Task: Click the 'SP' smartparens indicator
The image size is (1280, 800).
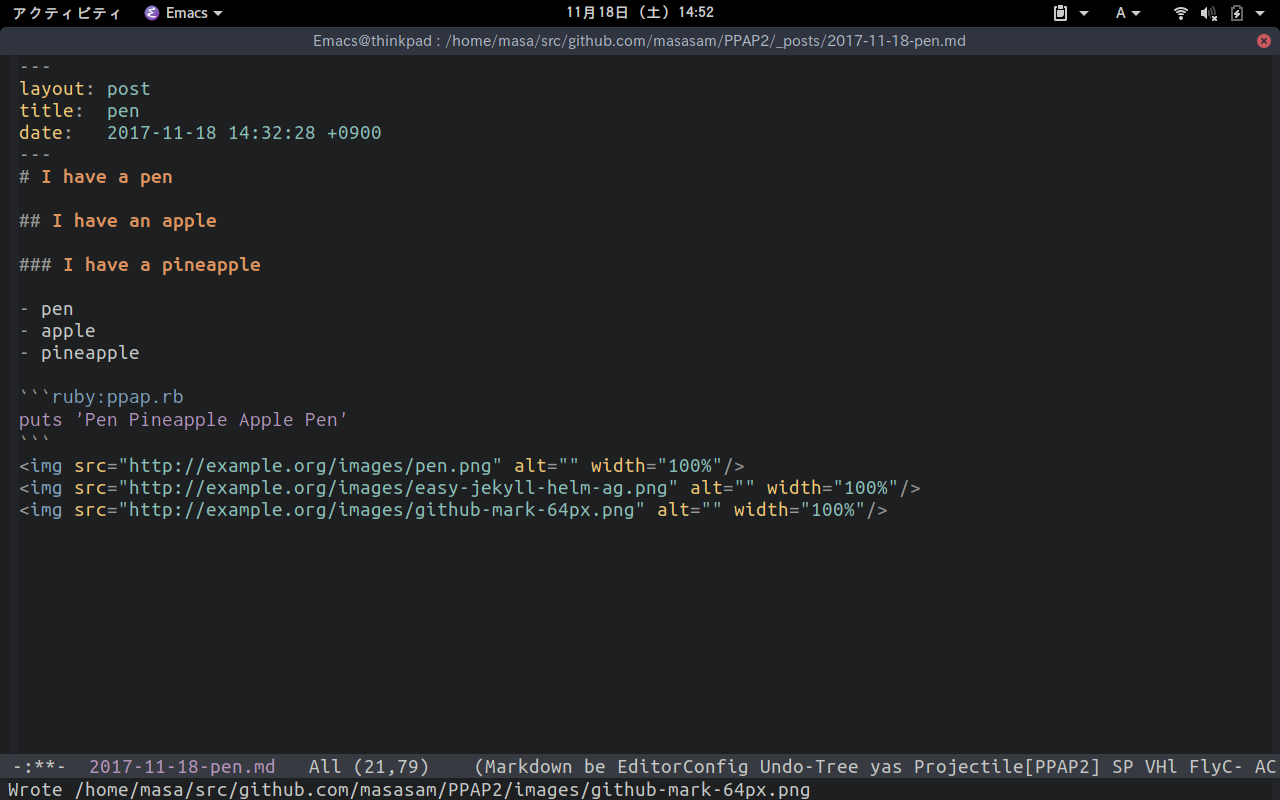Action: [x=1123, y=767]
